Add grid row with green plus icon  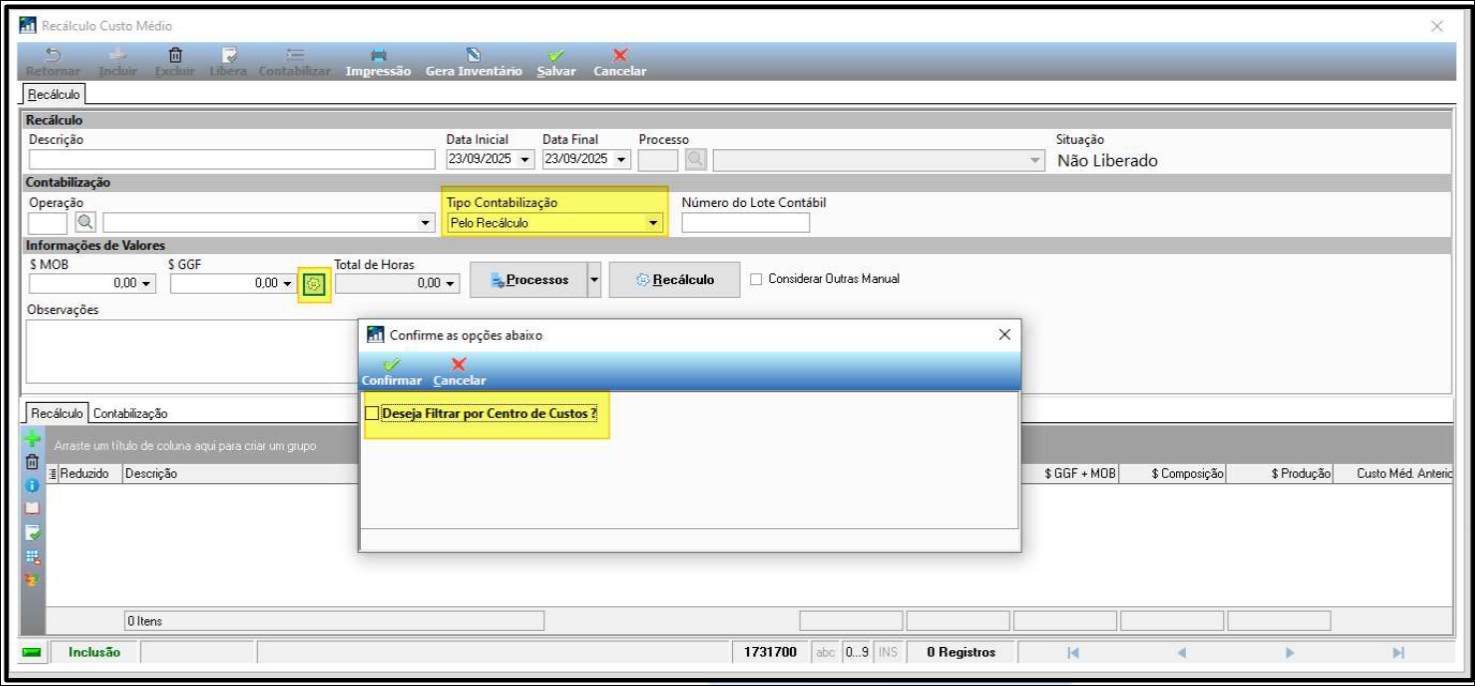click(32, 439)
